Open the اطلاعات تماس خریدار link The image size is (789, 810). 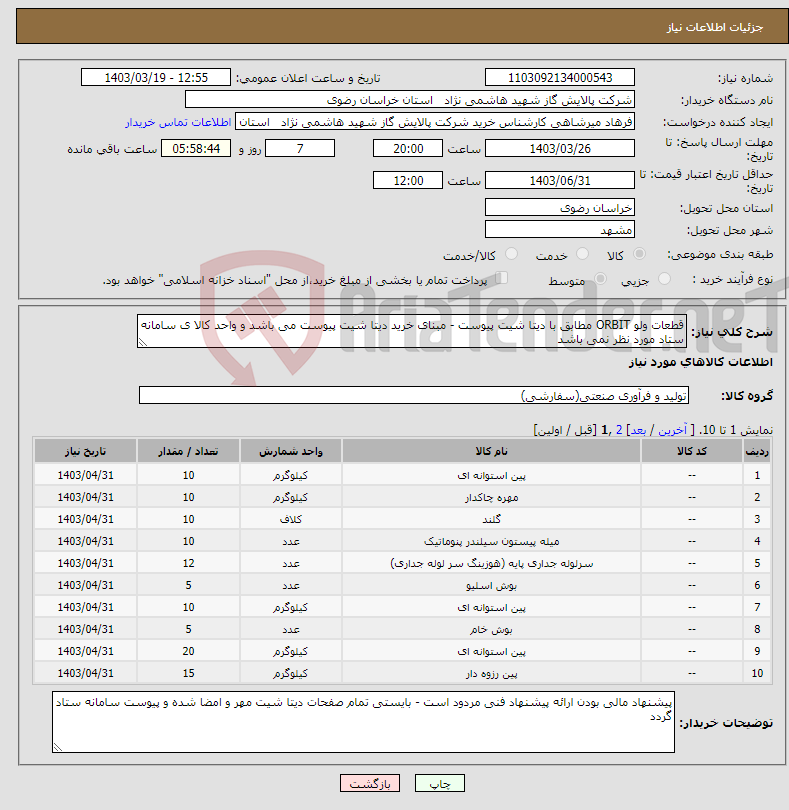178,122
